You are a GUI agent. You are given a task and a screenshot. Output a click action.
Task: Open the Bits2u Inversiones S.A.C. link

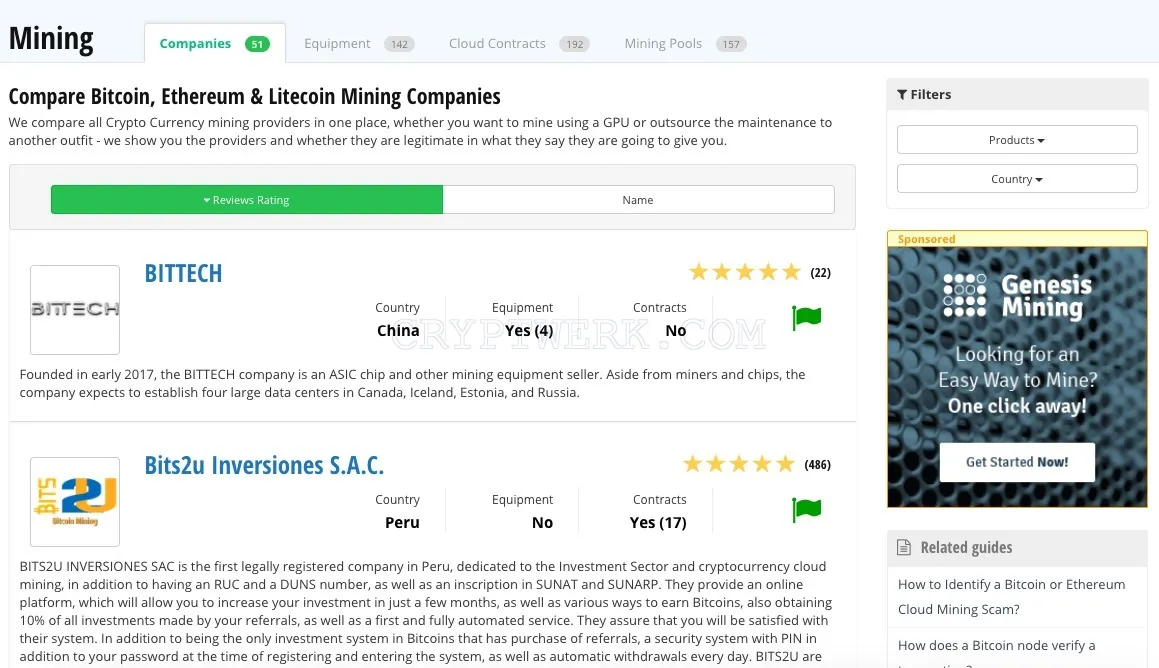tap(264, 466)
